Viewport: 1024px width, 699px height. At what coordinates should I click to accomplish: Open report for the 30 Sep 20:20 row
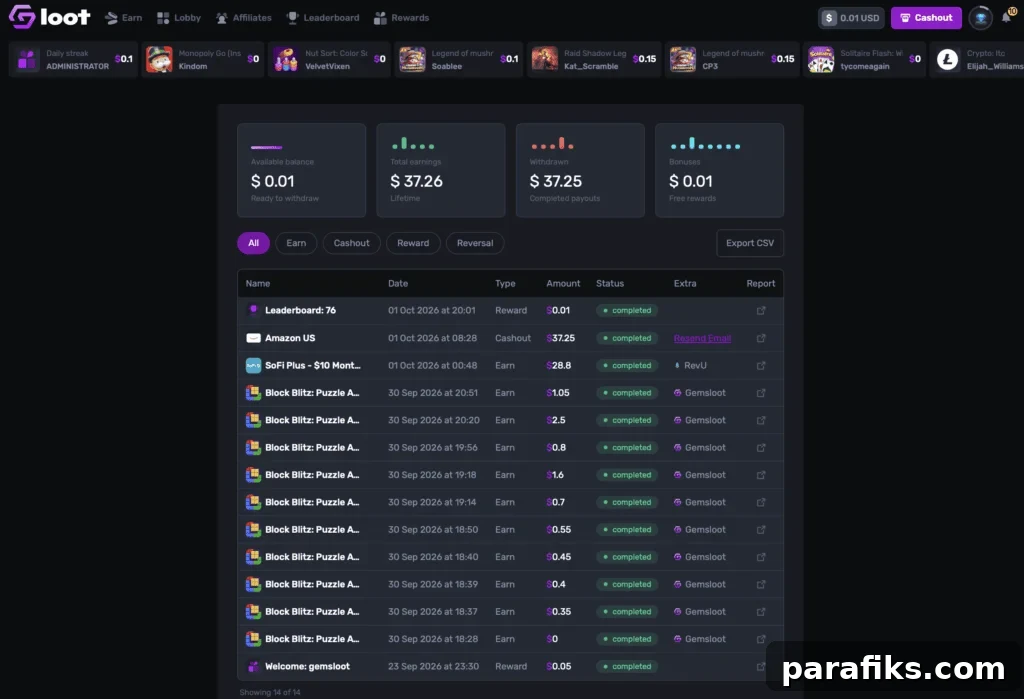(761, 421)
